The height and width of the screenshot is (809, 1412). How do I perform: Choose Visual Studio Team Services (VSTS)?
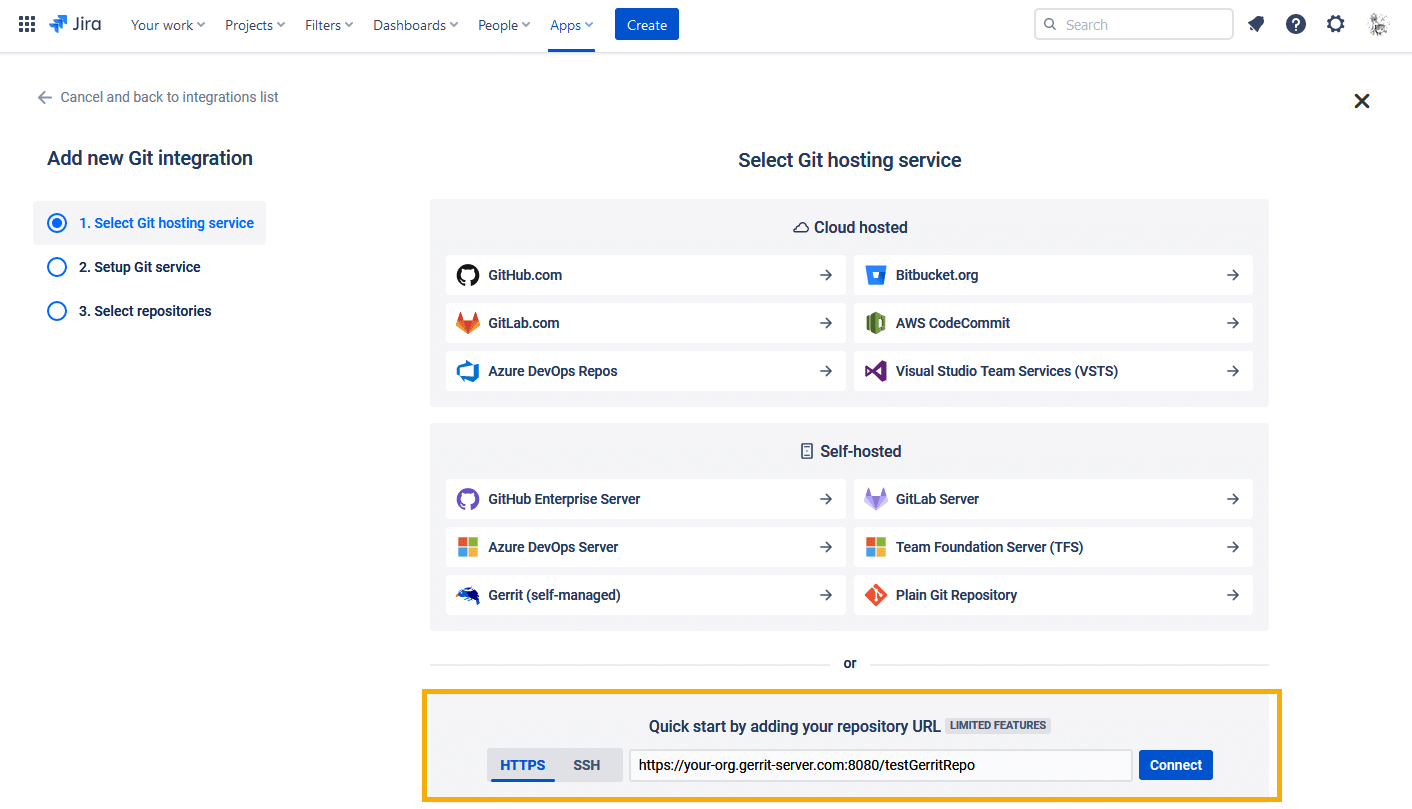(1053, 371)
